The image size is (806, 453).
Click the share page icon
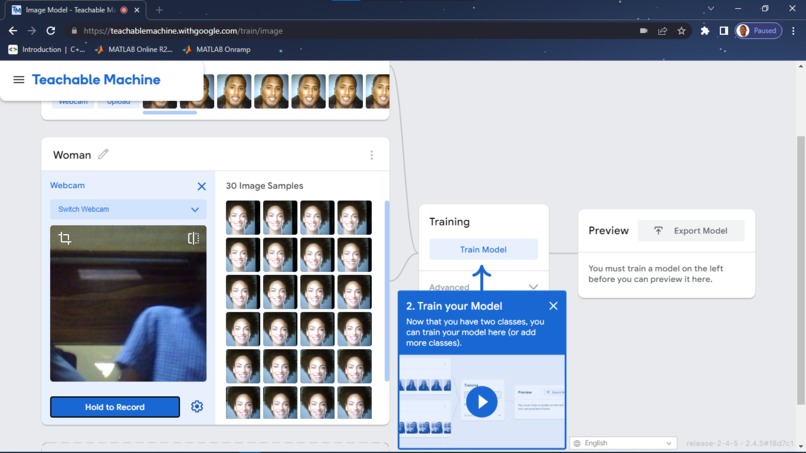pos(663,31)
